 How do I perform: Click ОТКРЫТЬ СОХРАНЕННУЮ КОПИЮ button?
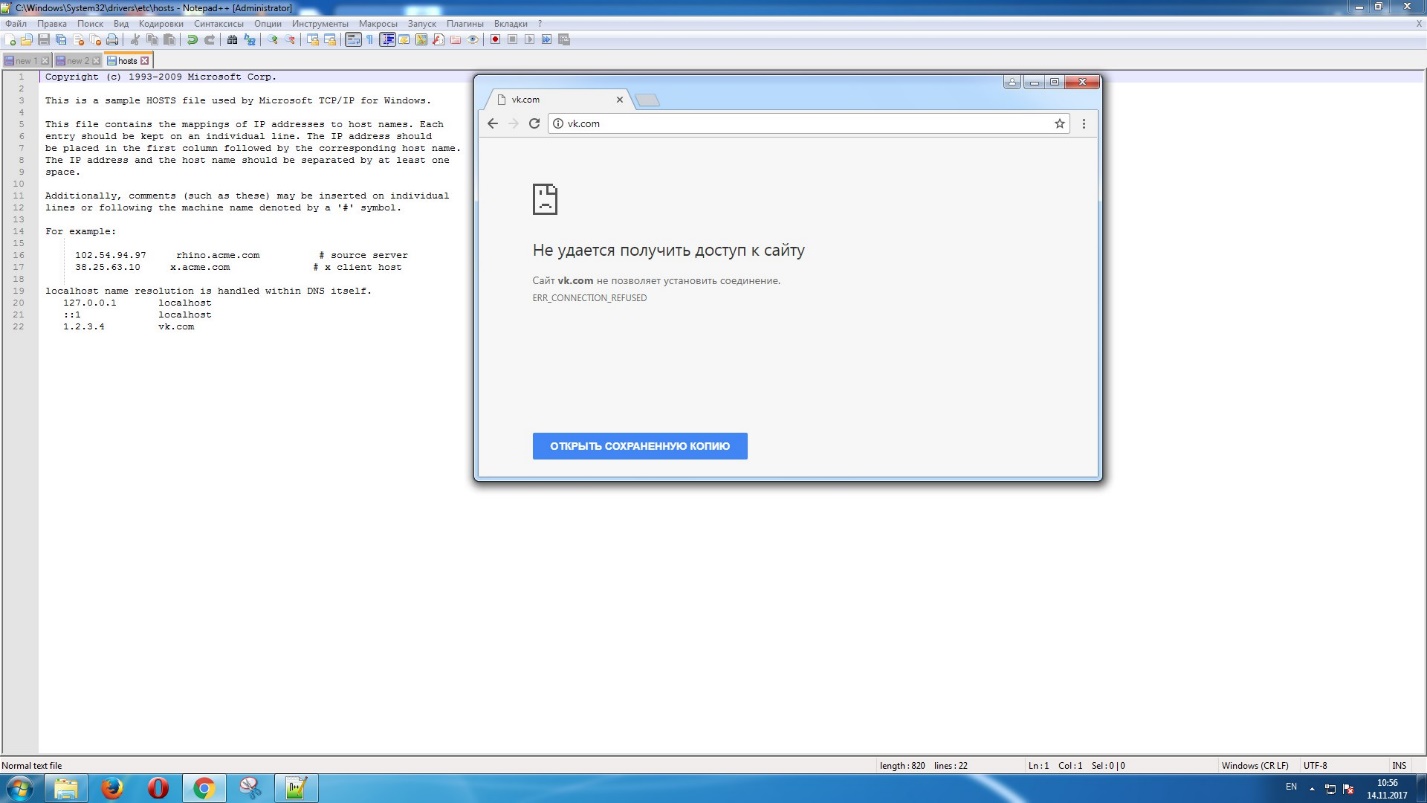tap(640, 446)
